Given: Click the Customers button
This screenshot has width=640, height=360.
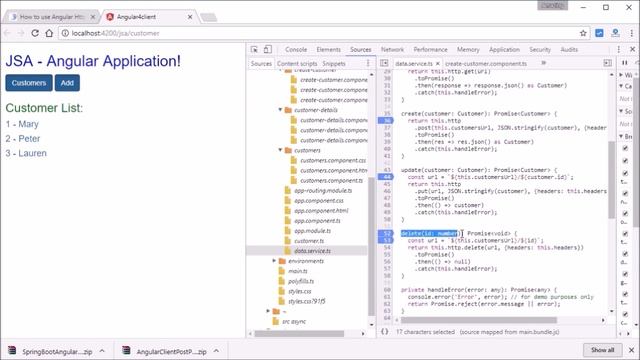Looking at the screenshot, I should [x=29, y=83].
